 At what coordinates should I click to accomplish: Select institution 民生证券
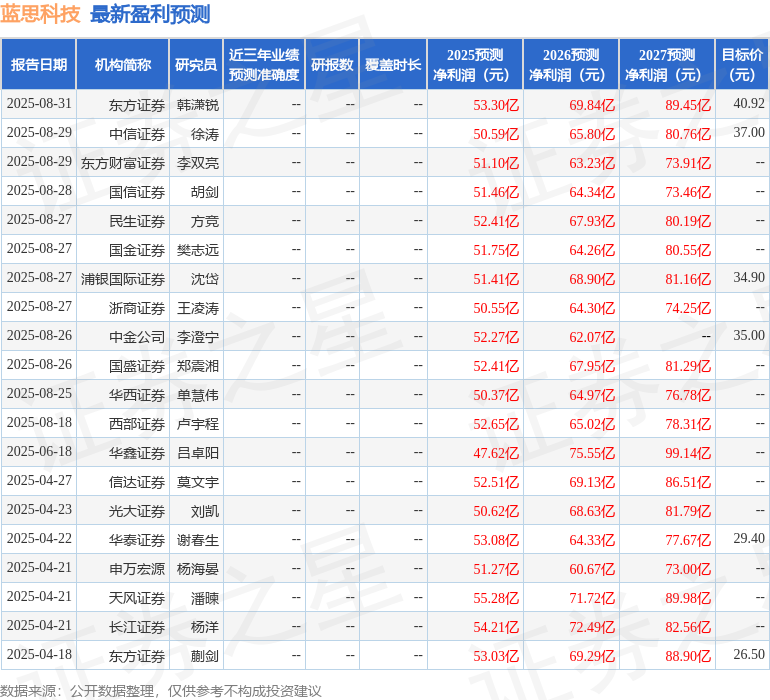tap(137, 221)
